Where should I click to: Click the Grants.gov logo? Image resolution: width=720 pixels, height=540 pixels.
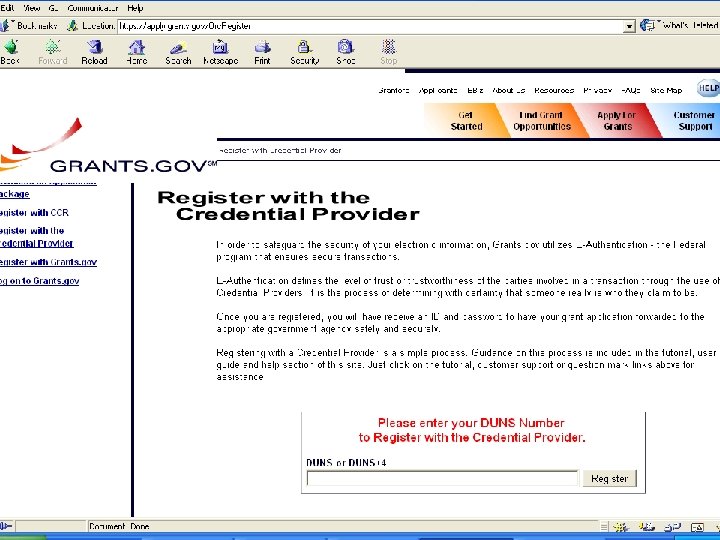[108, 146]
